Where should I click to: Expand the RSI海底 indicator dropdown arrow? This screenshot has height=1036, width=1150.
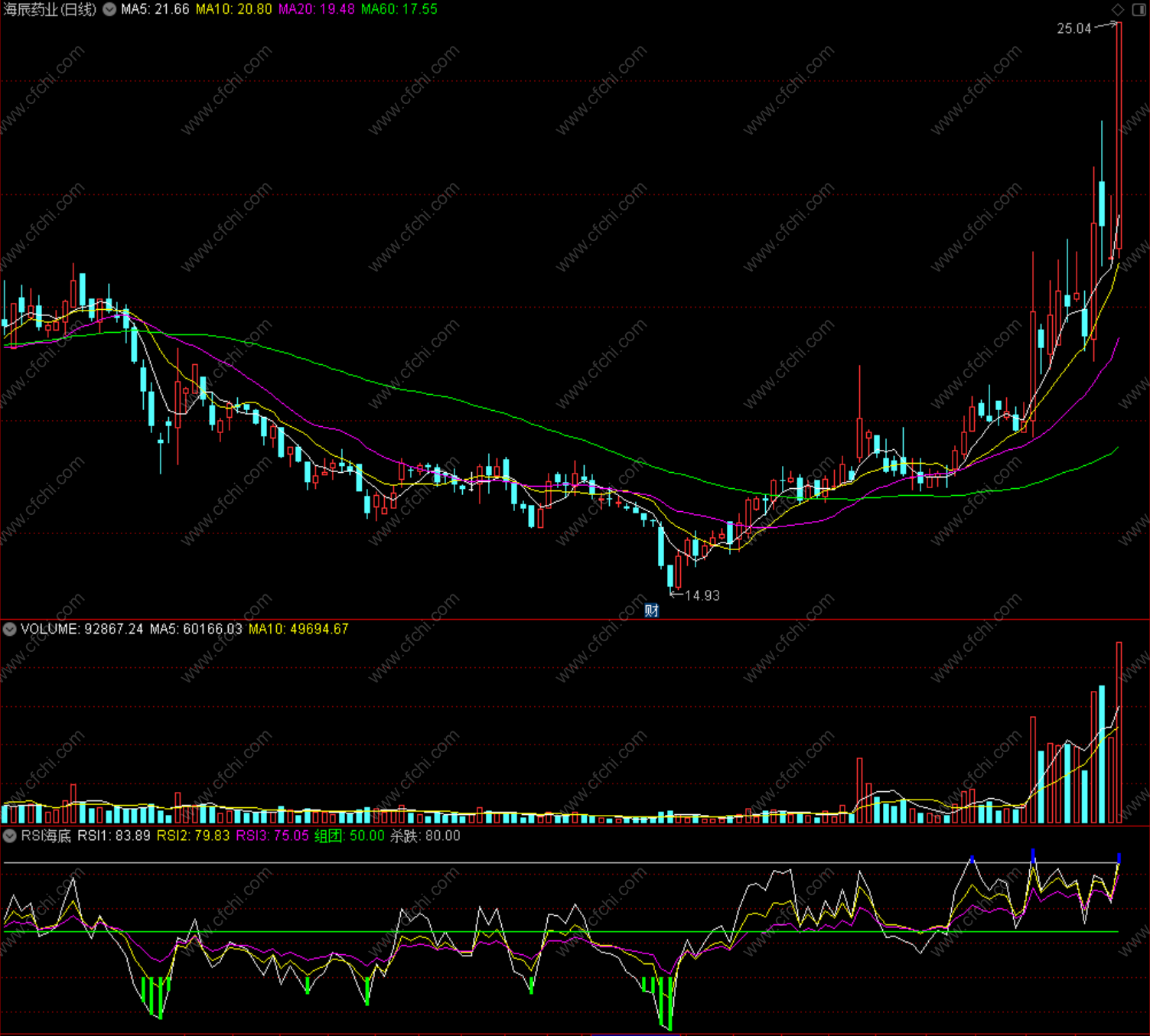[9, 836]
